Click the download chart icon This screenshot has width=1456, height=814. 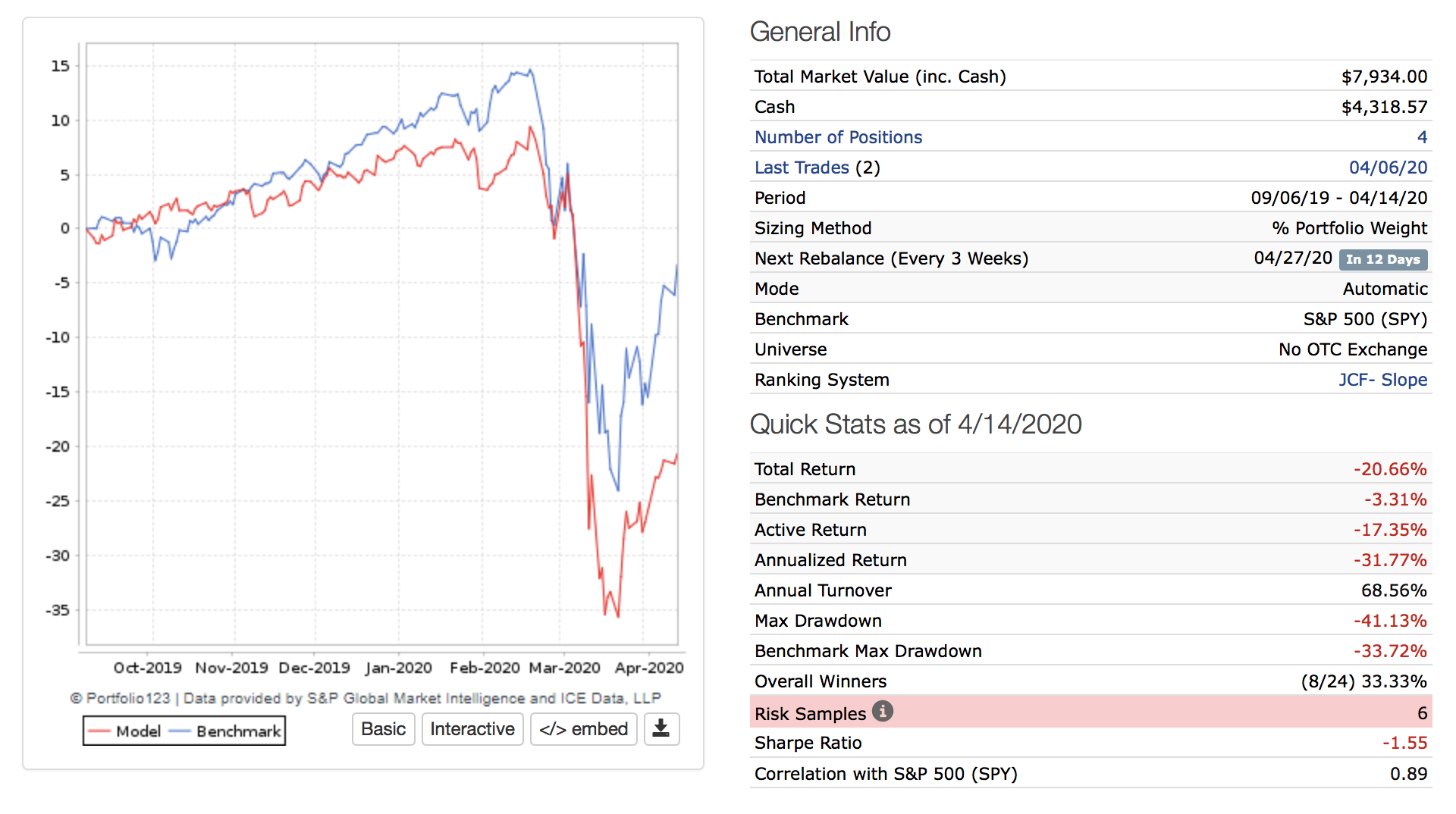(x=661, y=729)
